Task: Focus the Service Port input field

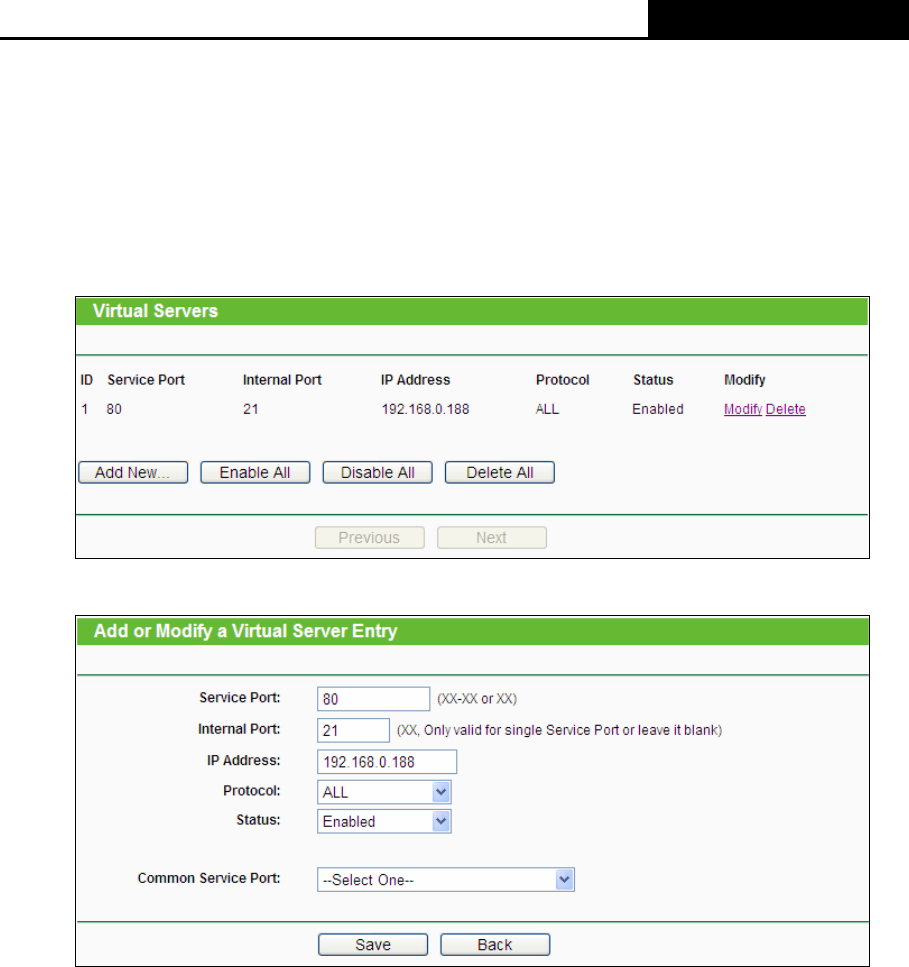Action: point(373,699)
